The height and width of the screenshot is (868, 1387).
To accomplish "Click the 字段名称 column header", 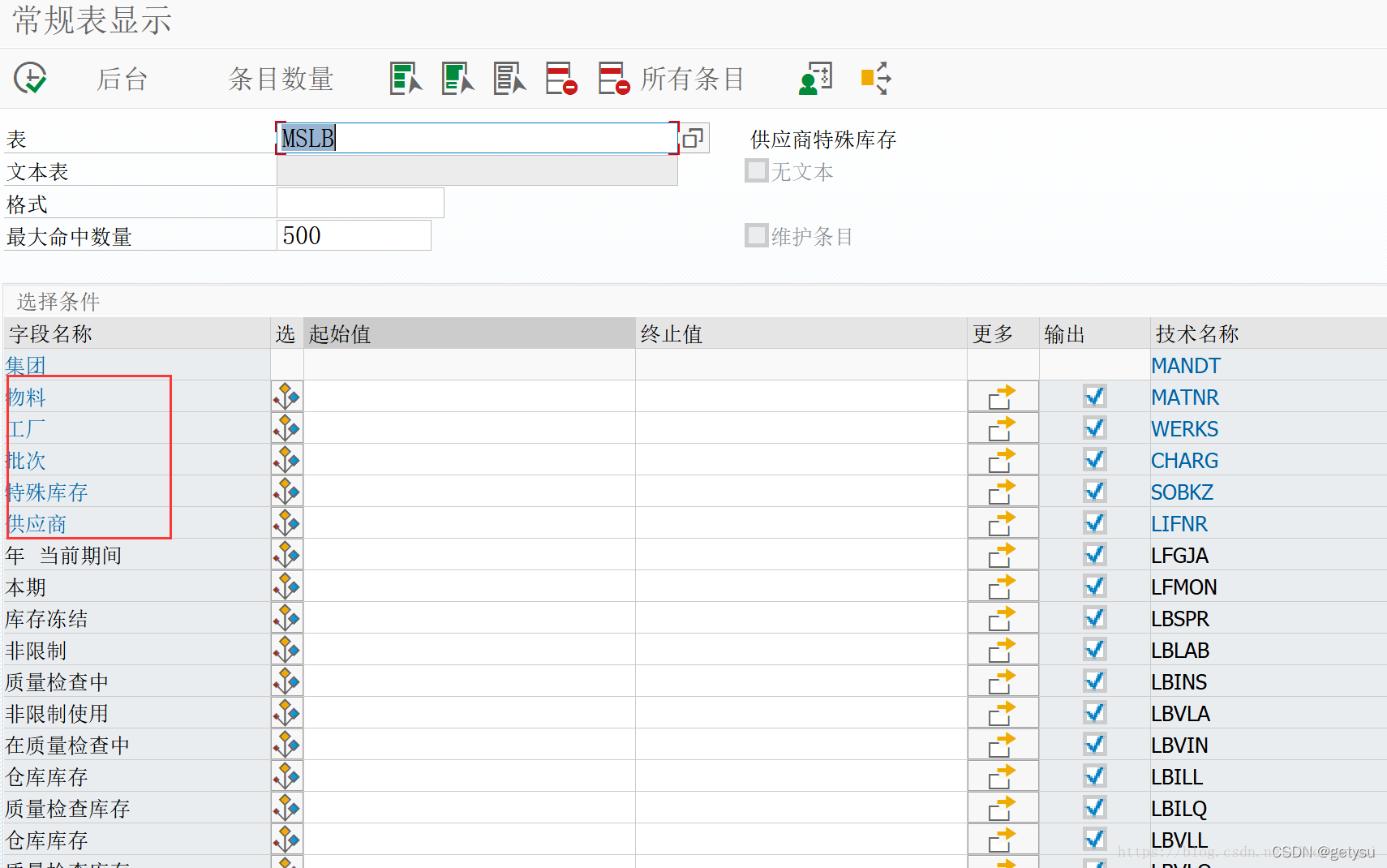I will point(137,333).
